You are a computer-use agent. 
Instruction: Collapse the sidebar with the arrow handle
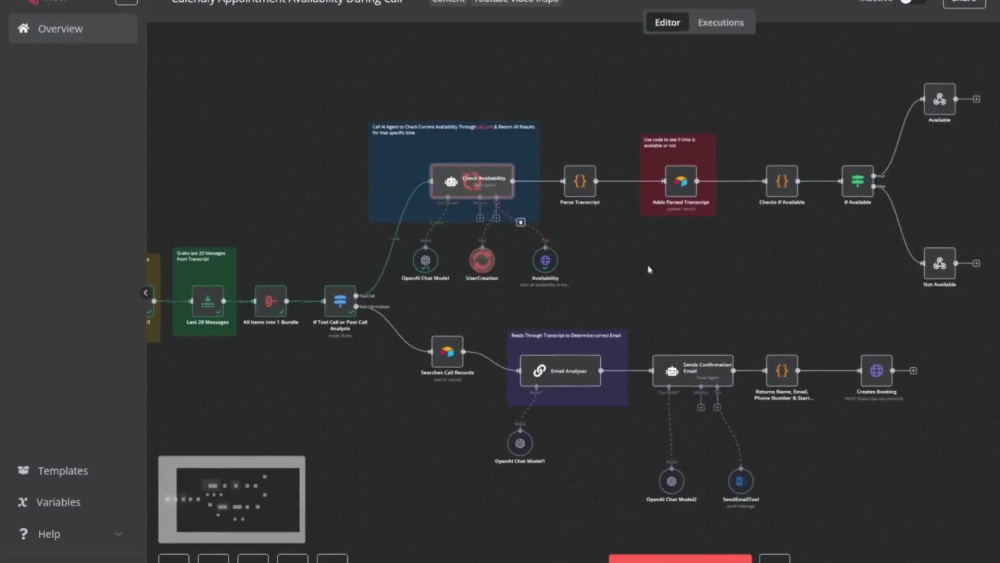[x=145, y=293]
